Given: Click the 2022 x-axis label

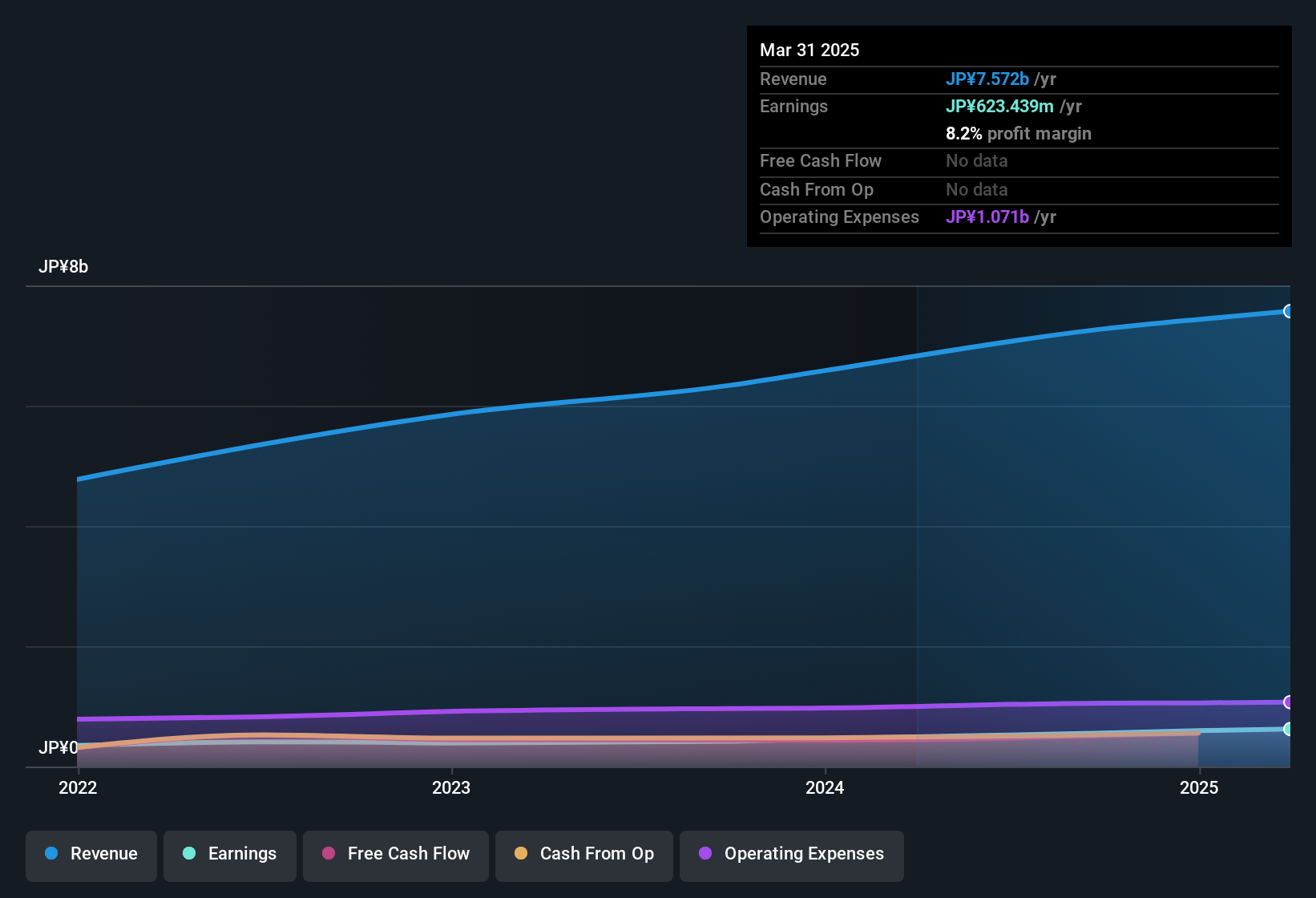Looking at the screenshot, I should [78, 787].
